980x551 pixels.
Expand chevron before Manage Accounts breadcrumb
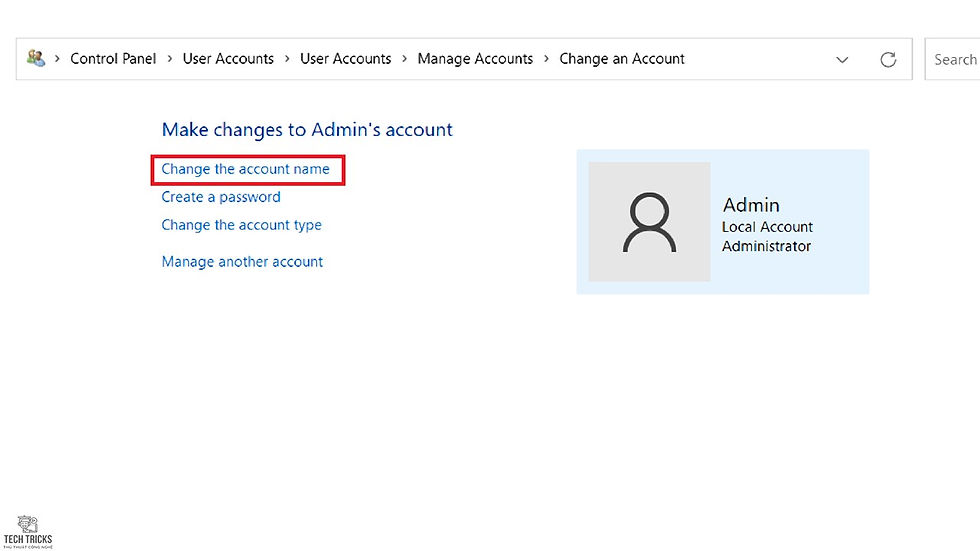coord(404,59)
